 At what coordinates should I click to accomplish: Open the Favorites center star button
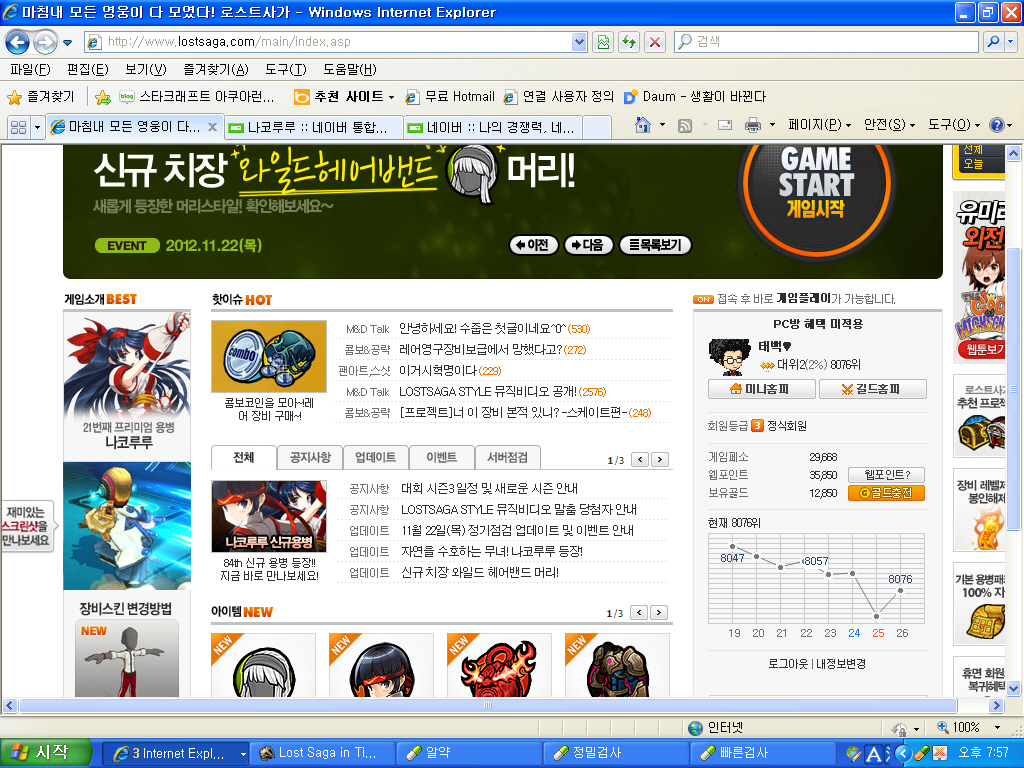41,97
